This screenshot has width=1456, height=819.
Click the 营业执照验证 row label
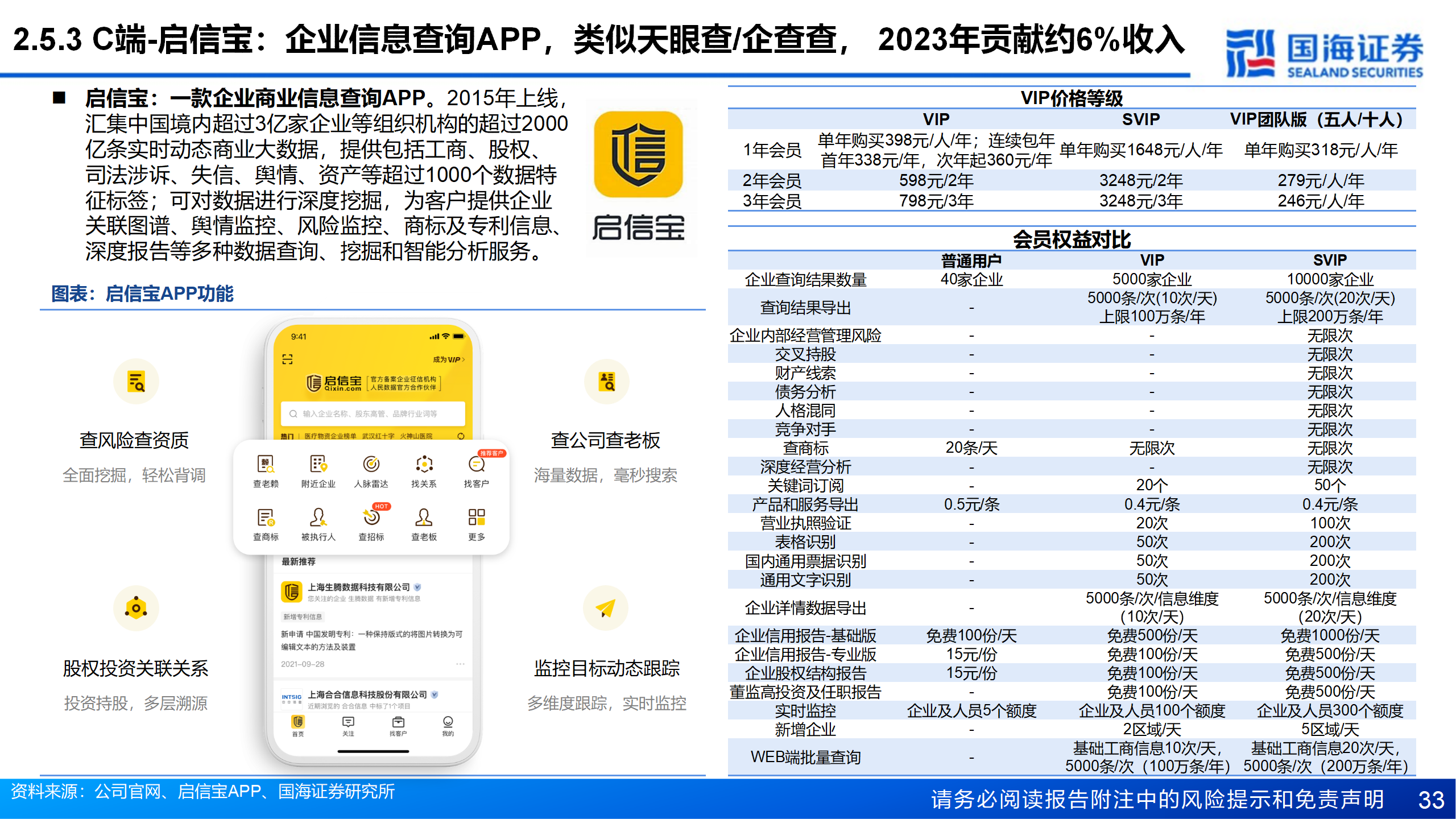click(805, 523)
